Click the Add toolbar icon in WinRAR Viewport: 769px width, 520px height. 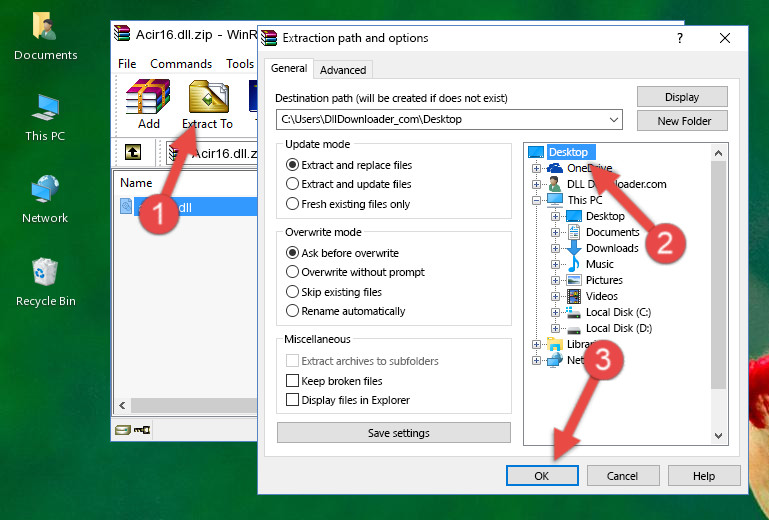click(148, 104)
